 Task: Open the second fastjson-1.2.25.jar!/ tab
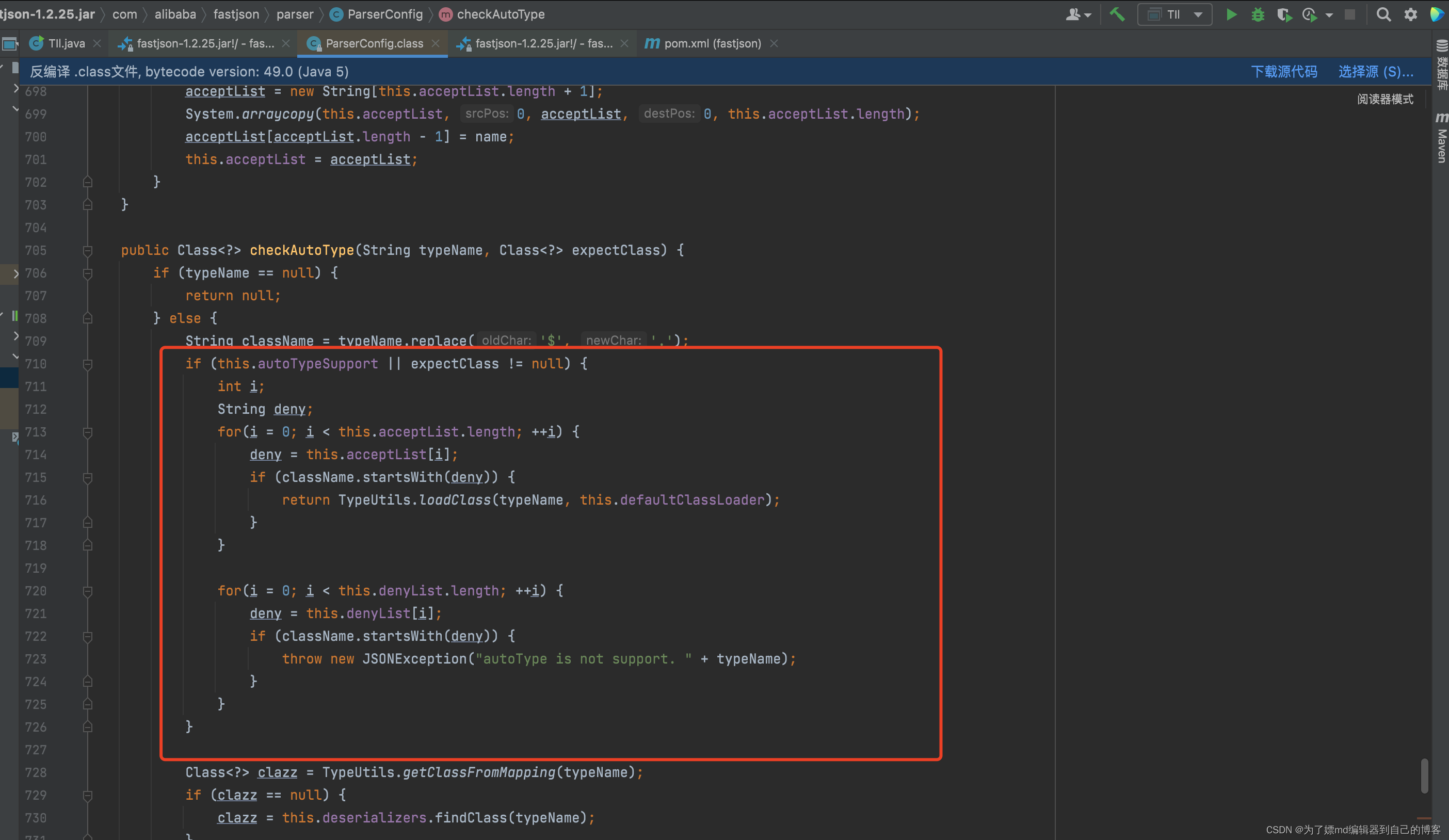(x=543, y=44)
